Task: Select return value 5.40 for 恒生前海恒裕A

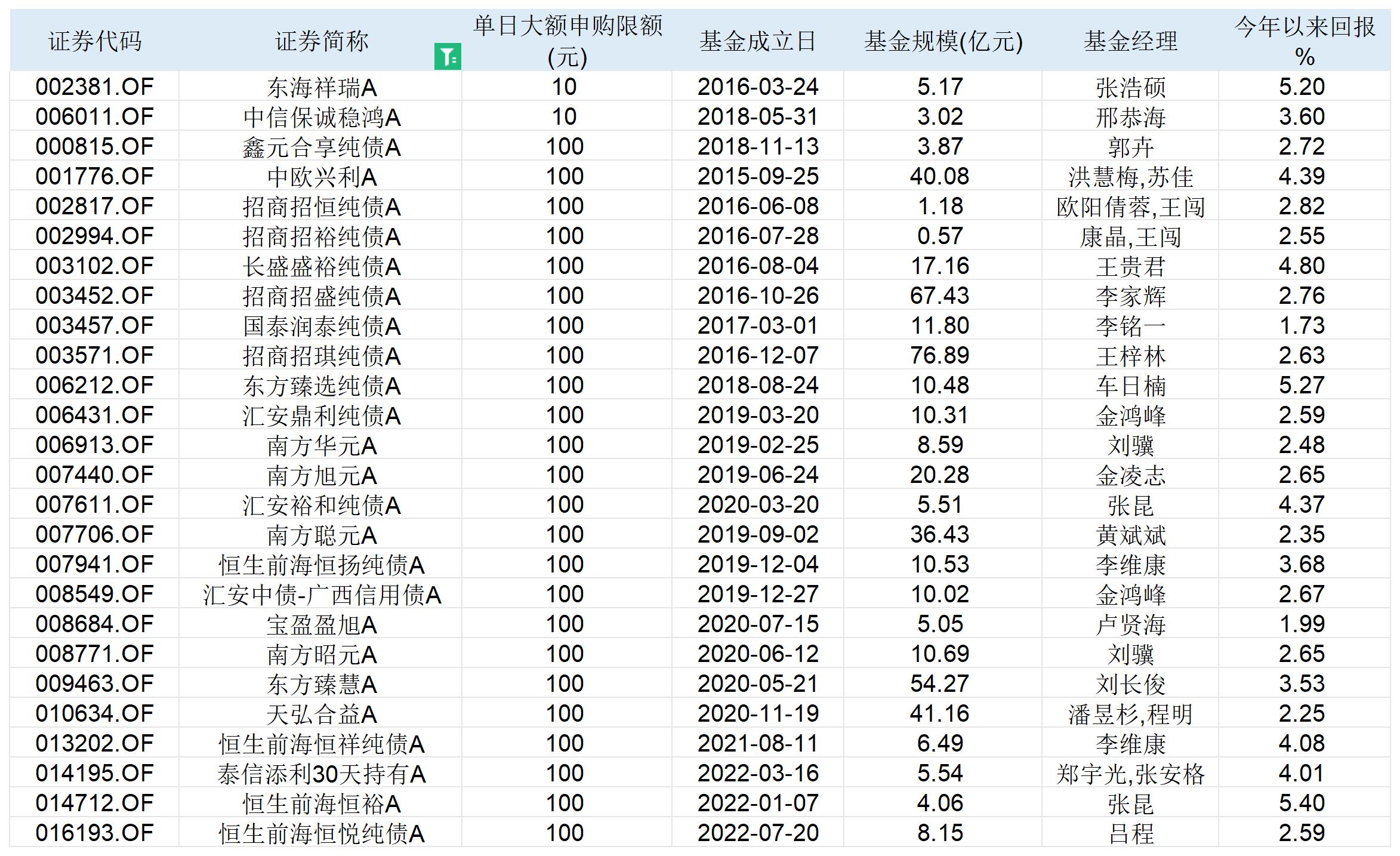Action: point(1301,803)
